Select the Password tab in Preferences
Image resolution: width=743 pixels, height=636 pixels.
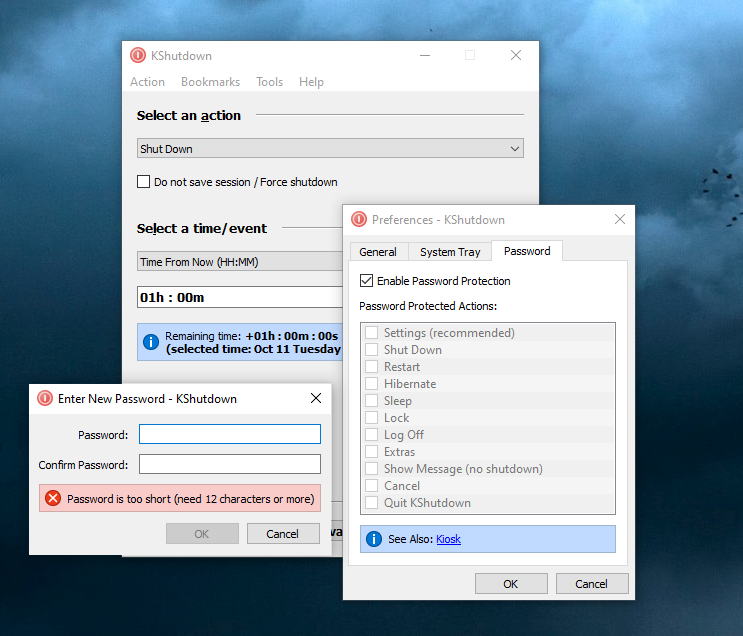[527, 251]
